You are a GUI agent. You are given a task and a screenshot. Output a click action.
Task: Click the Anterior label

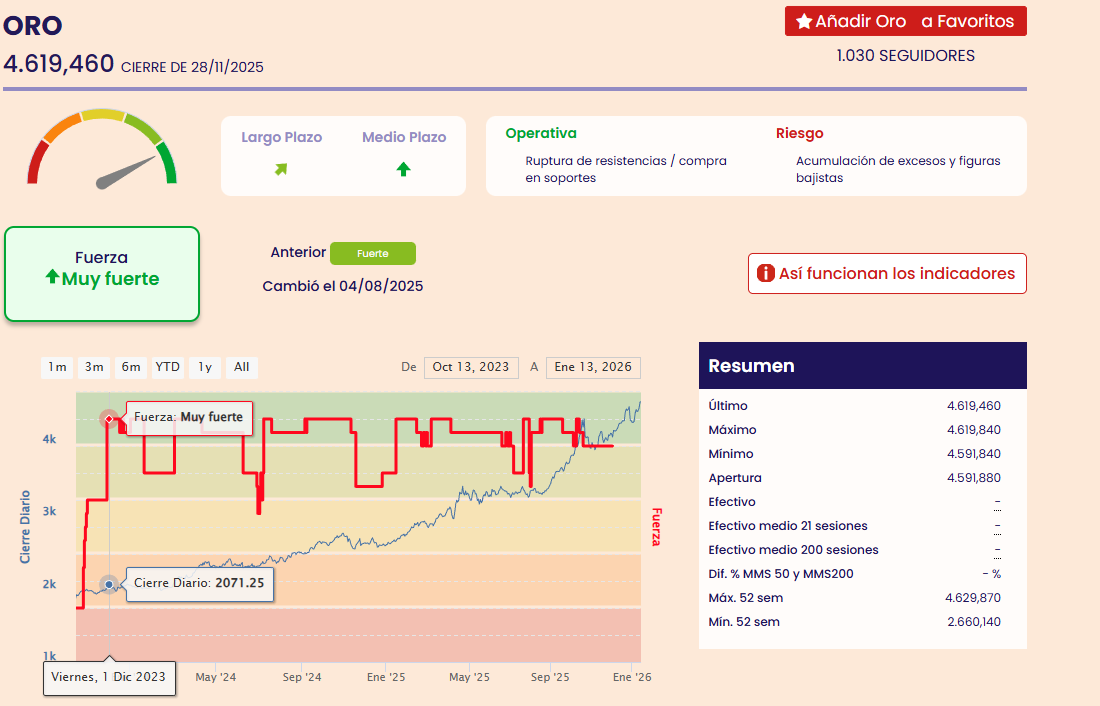(x=298, y=252)
